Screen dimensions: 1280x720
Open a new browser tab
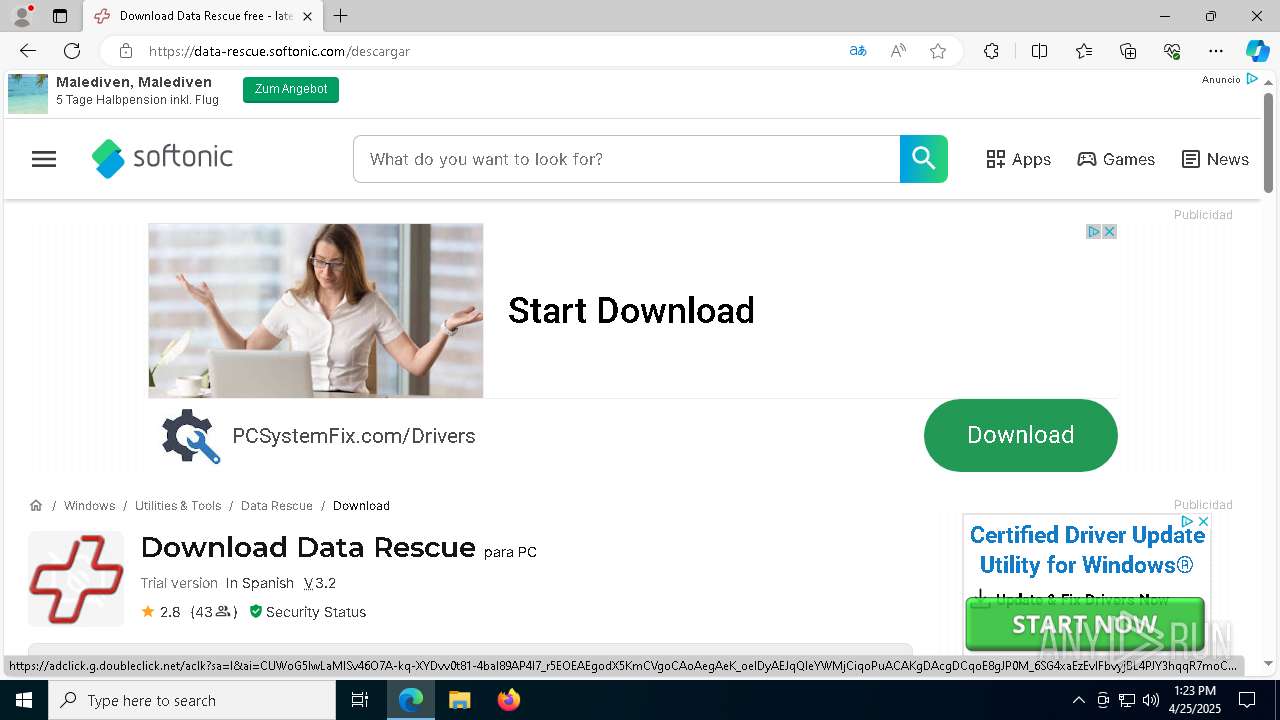[x=341, y=16]
